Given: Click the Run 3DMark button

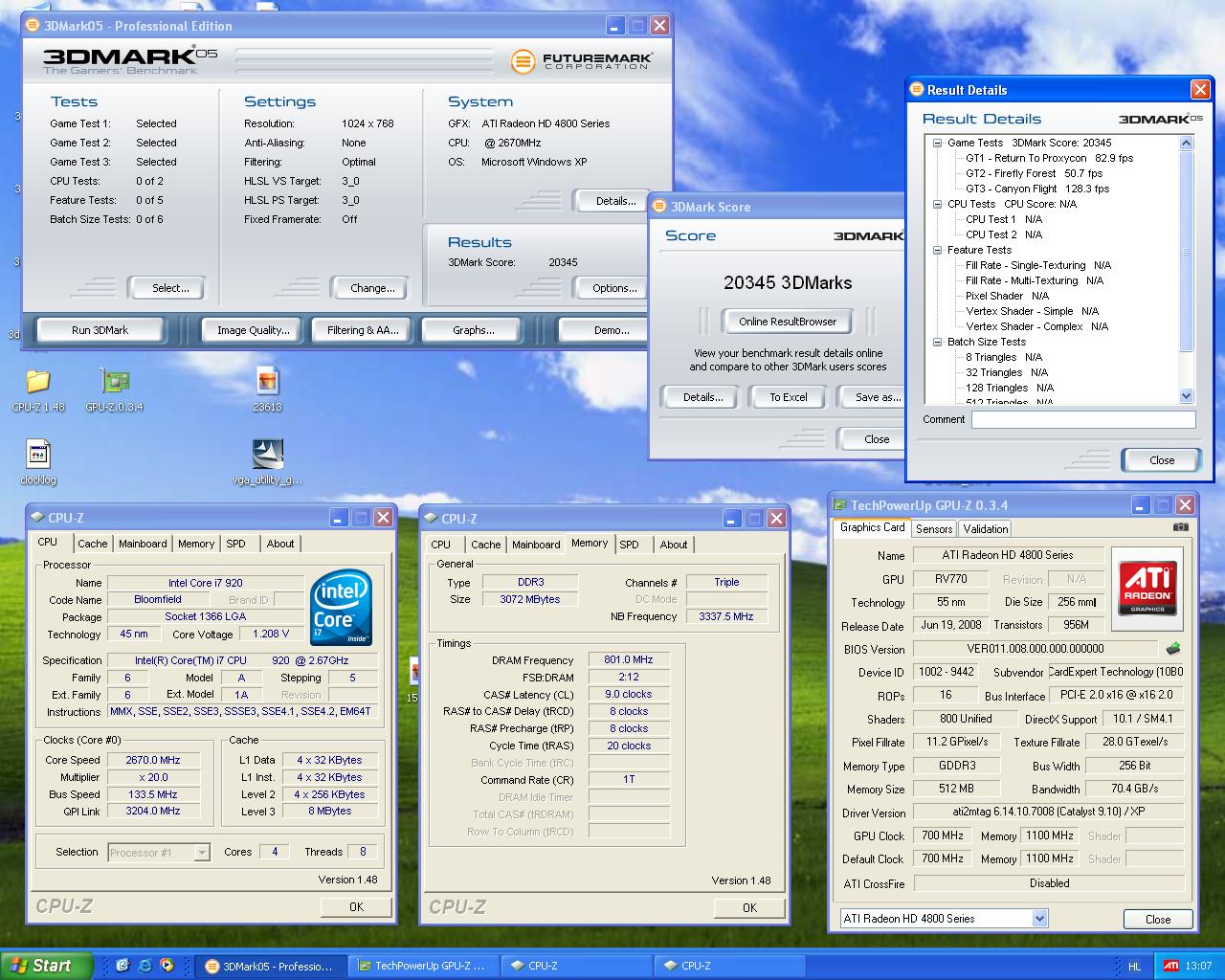Looking at the screenshot, I should coord(100,330).
